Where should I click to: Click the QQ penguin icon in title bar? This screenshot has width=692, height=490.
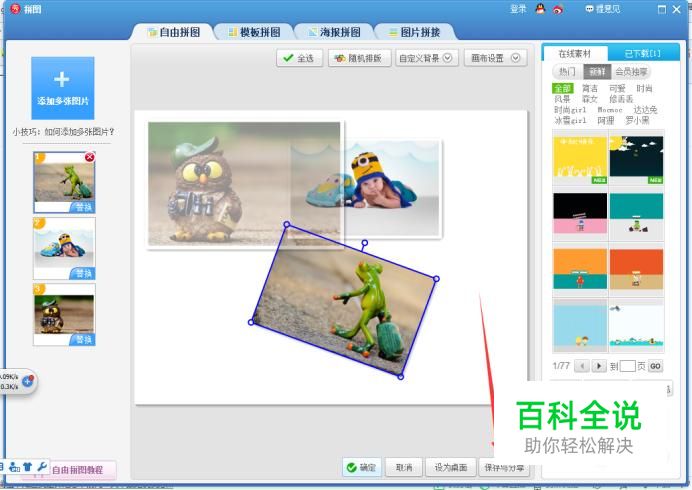(540, 8)
